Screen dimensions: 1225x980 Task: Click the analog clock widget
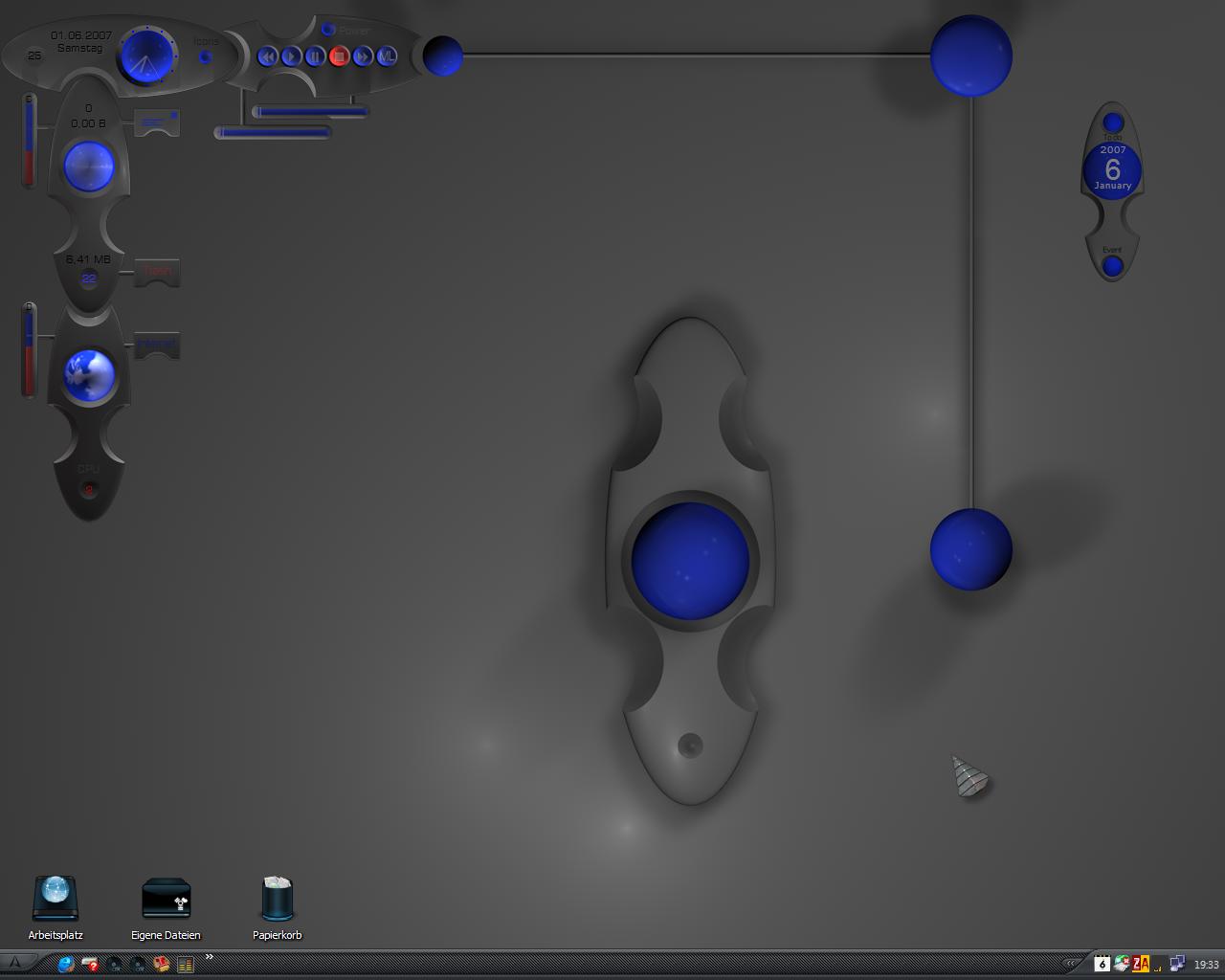(146, 57)
